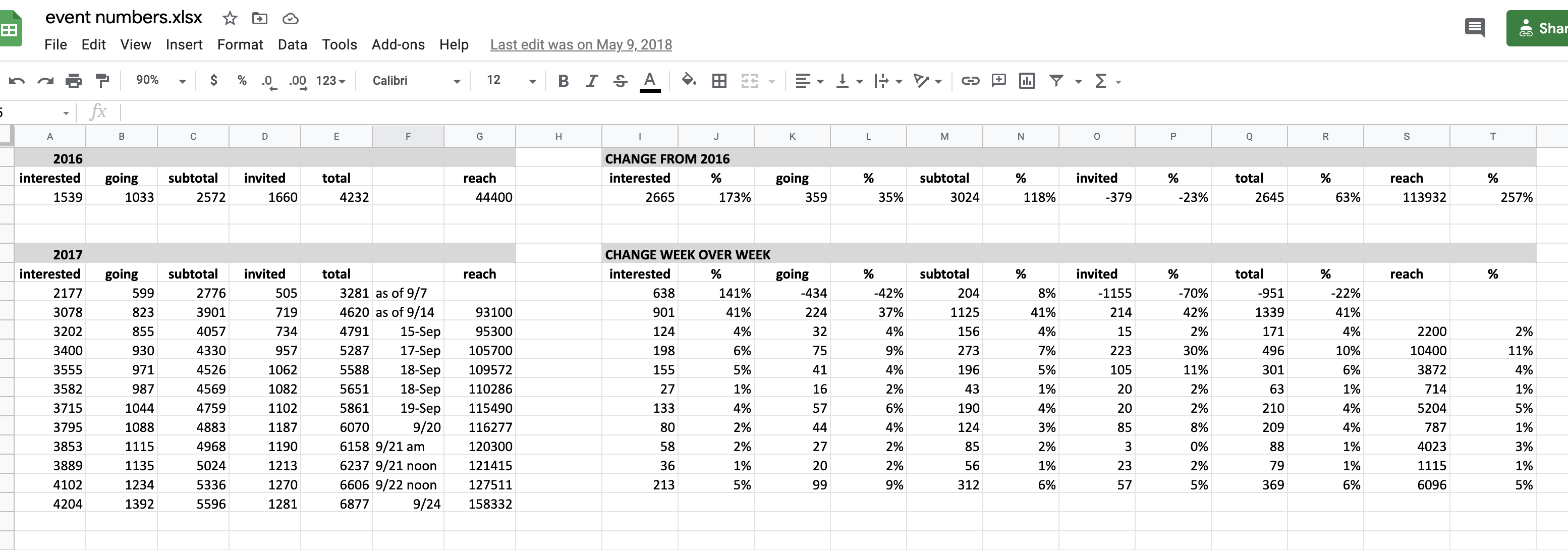Open the Add-ons menu
The image size is (1568, 550).
coord(398,44)
